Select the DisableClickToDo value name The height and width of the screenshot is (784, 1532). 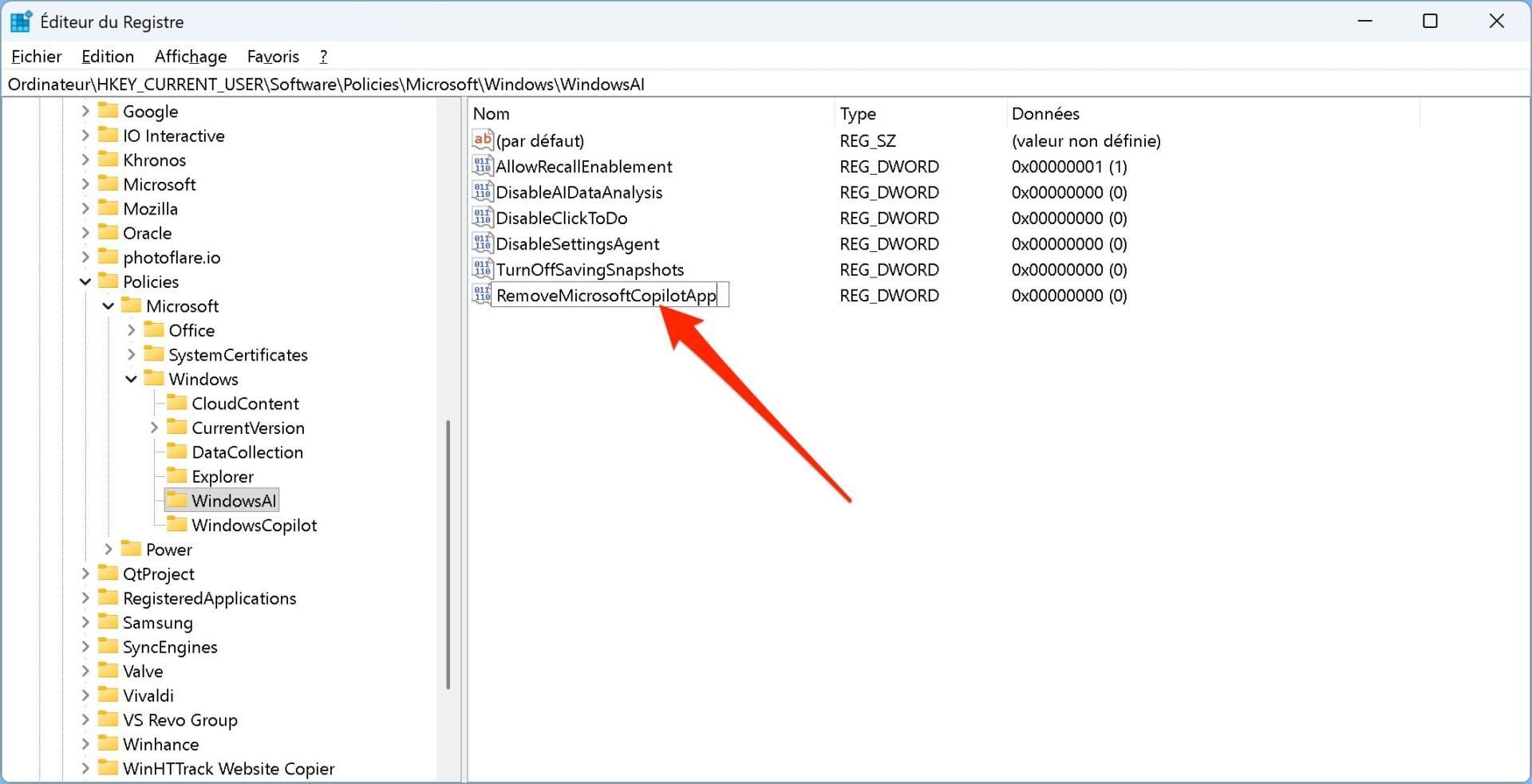tap(562, 218)
